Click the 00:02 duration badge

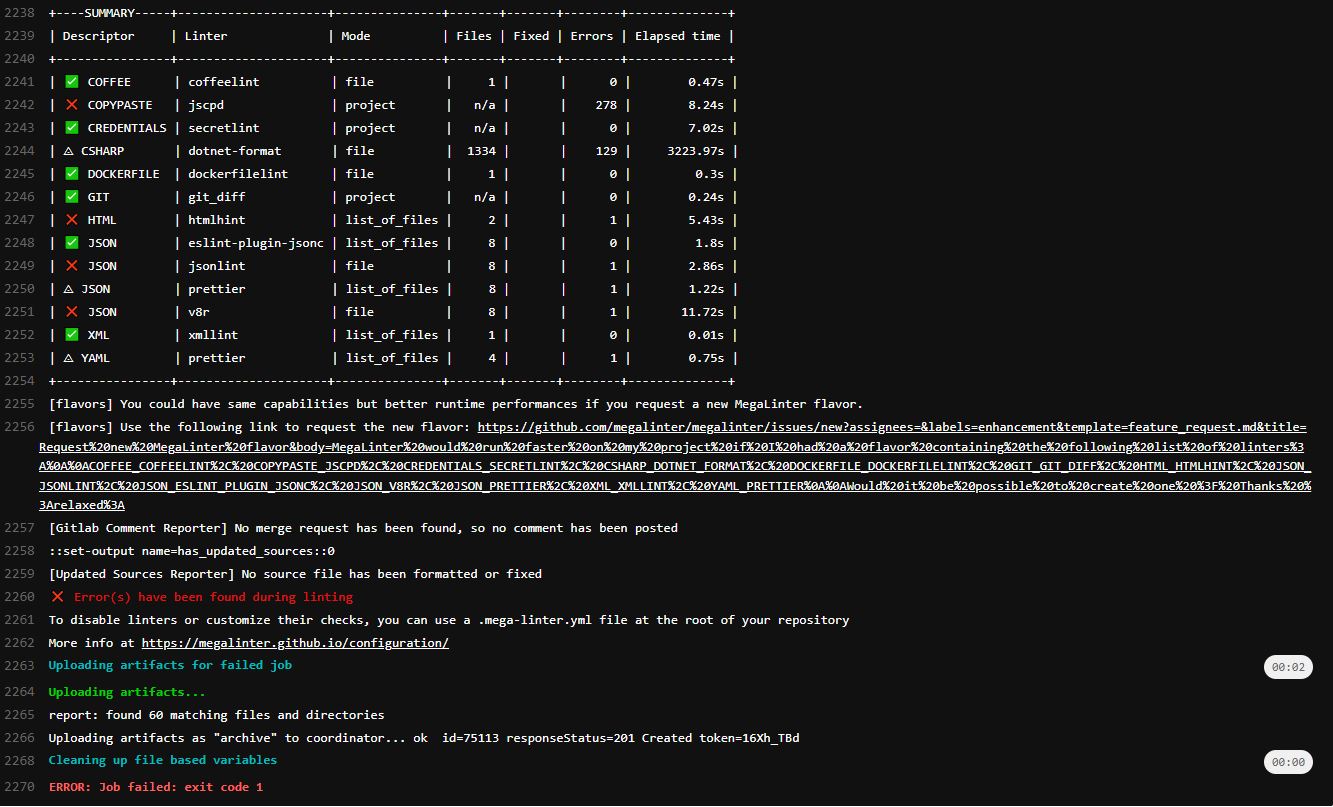pyautogui.click(x=1288, y=665)
